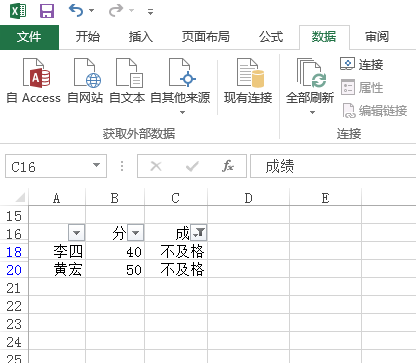Click the Save icon in quick access toolbar

pos(47,11)
